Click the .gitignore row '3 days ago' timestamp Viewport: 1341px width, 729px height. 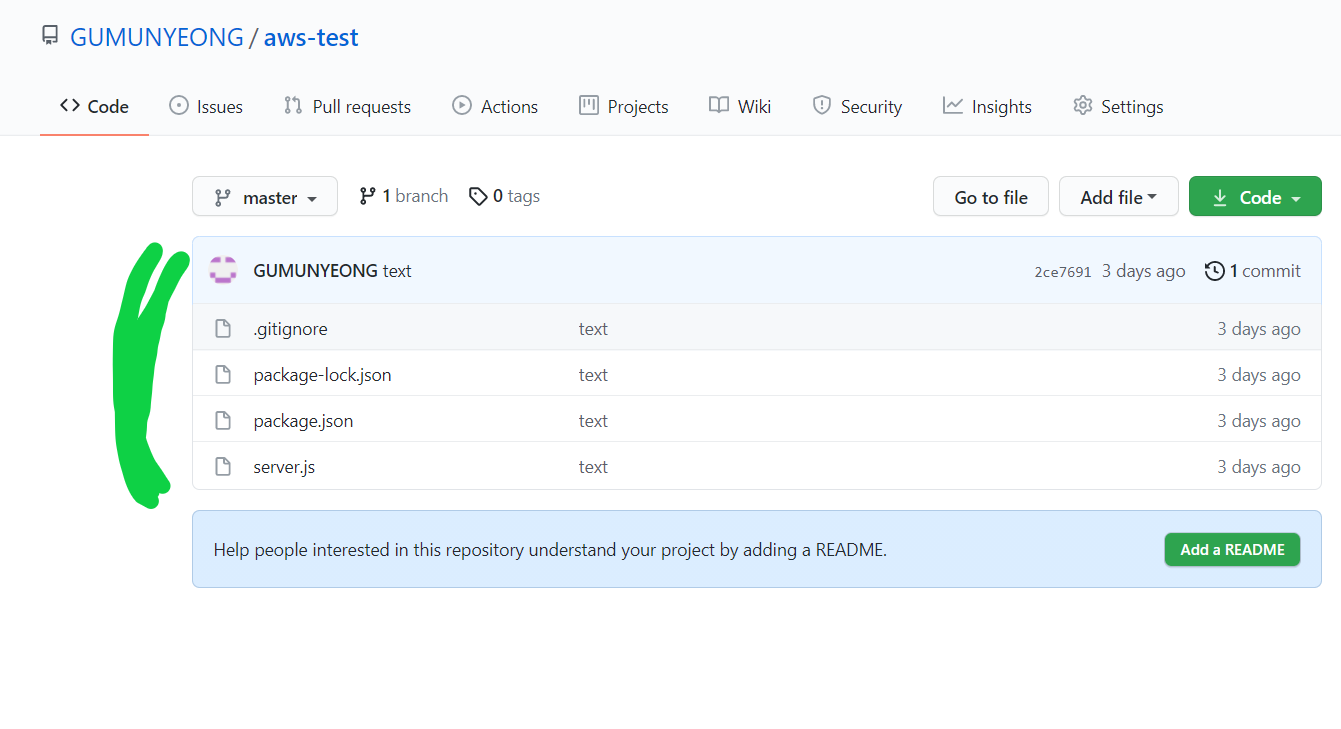click(x=1259, y=329)
